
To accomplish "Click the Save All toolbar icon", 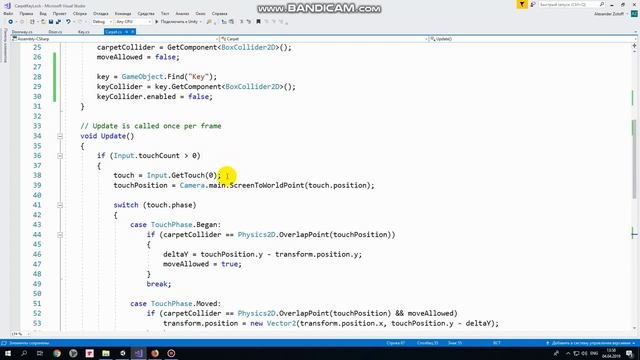I will [x=58, y=22].
